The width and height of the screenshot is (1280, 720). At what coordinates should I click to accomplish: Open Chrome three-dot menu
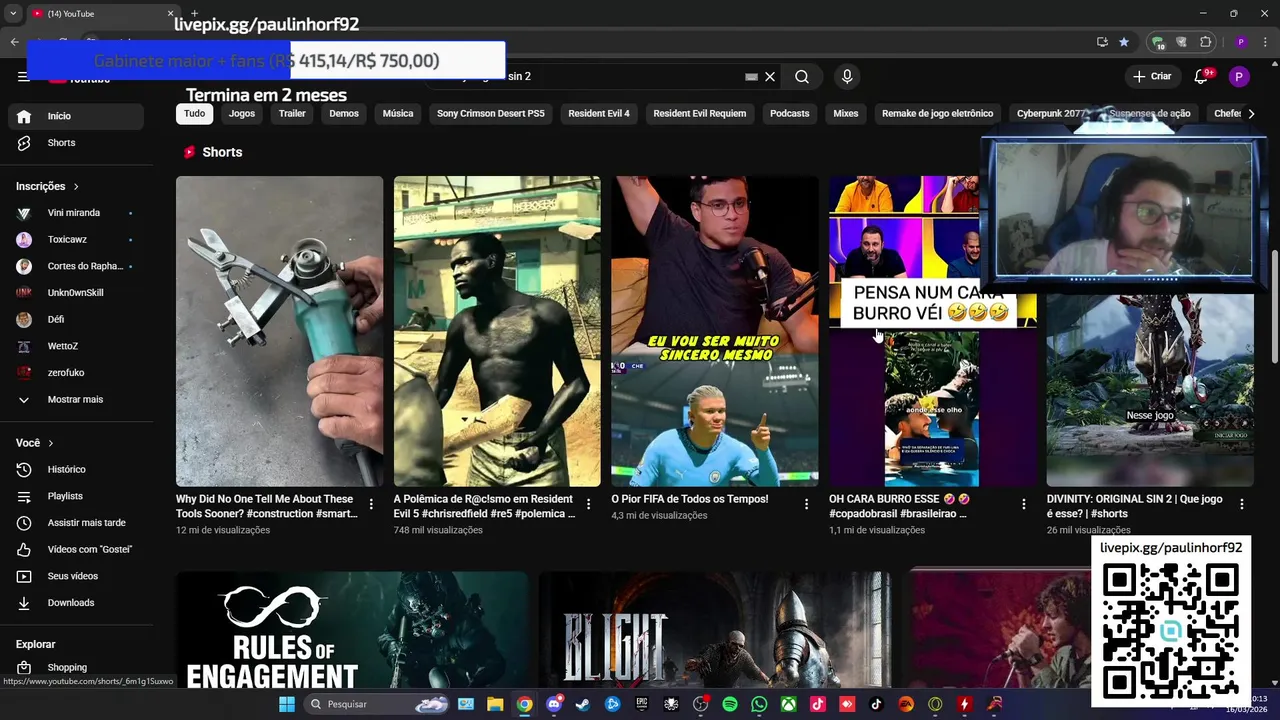pyautogui.click(x=1263, y=42)
